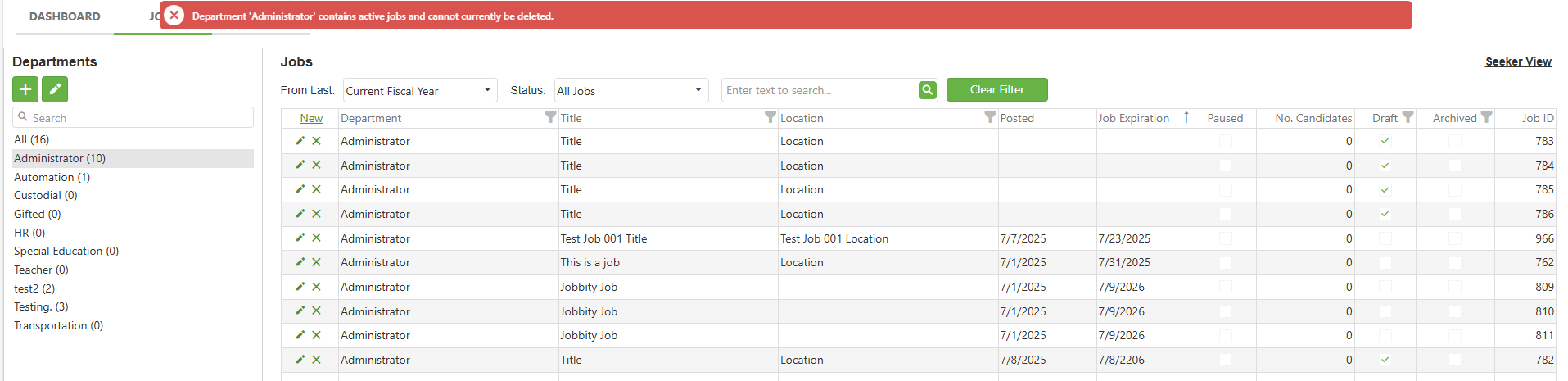Select Automation (1) department
This screenshot has height=381, width=1568.
(x=52, y=177)
